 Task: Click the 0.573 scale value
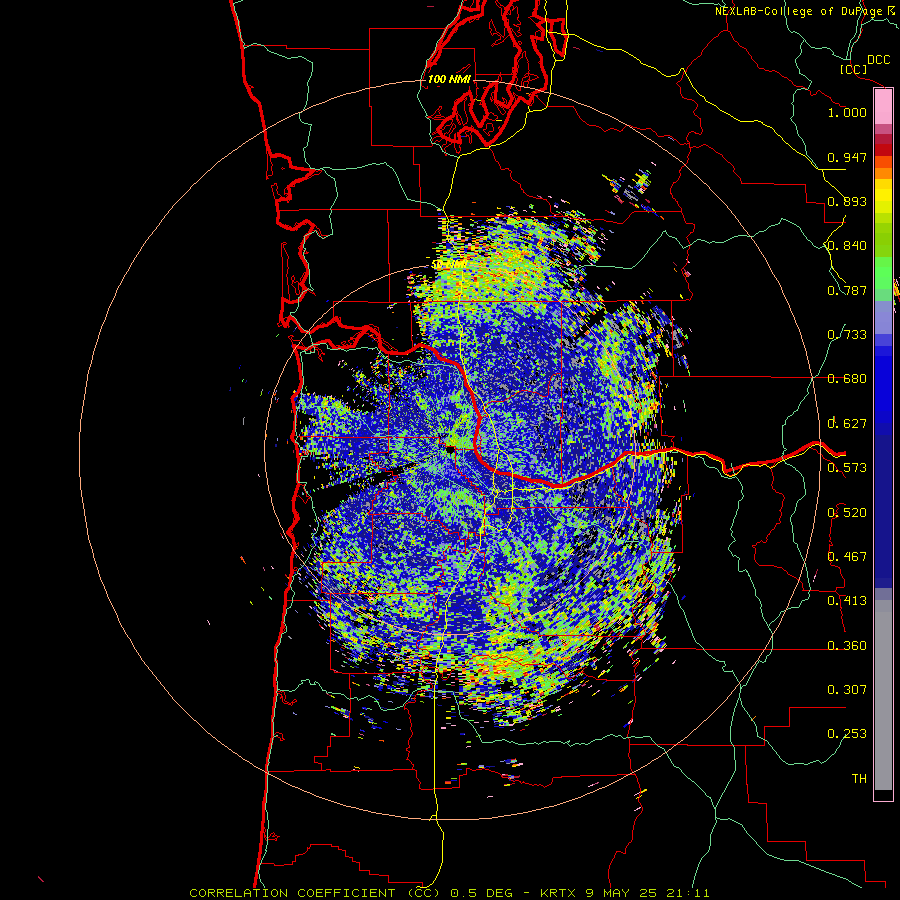pyautogui.click(x=847, y=468)
